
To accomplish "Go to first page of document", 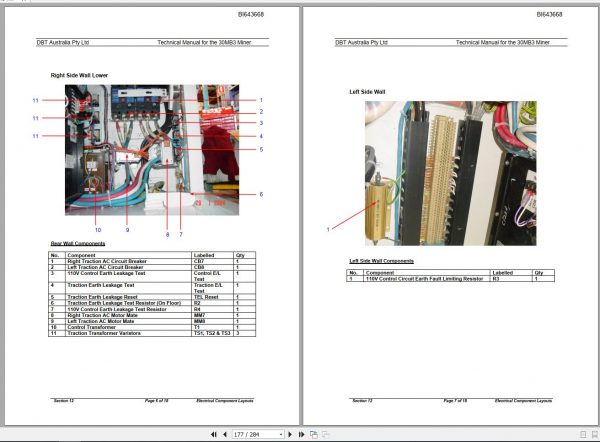I will [x=214, y=434].
